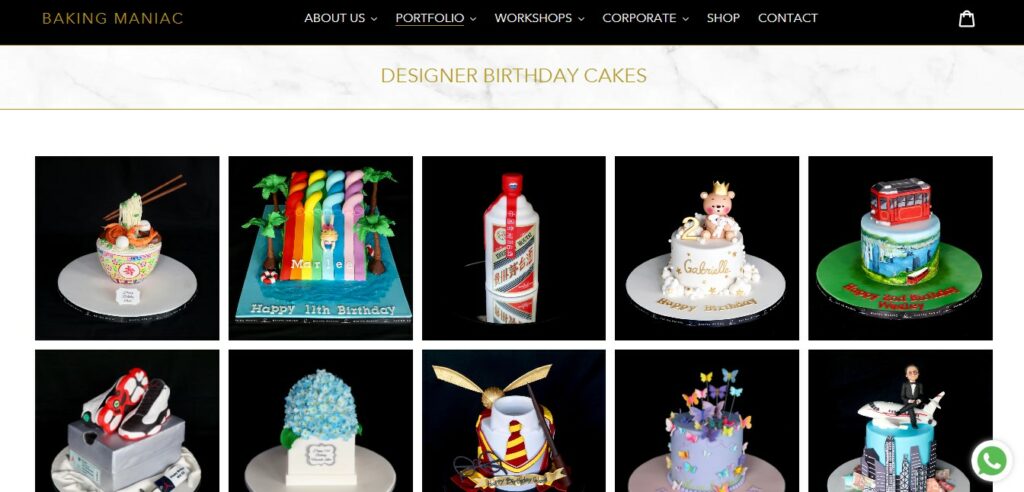The image size is (1024, 492).
Task: View the noodle bowl cake thumbnail
Action: [x=127, y=248]
